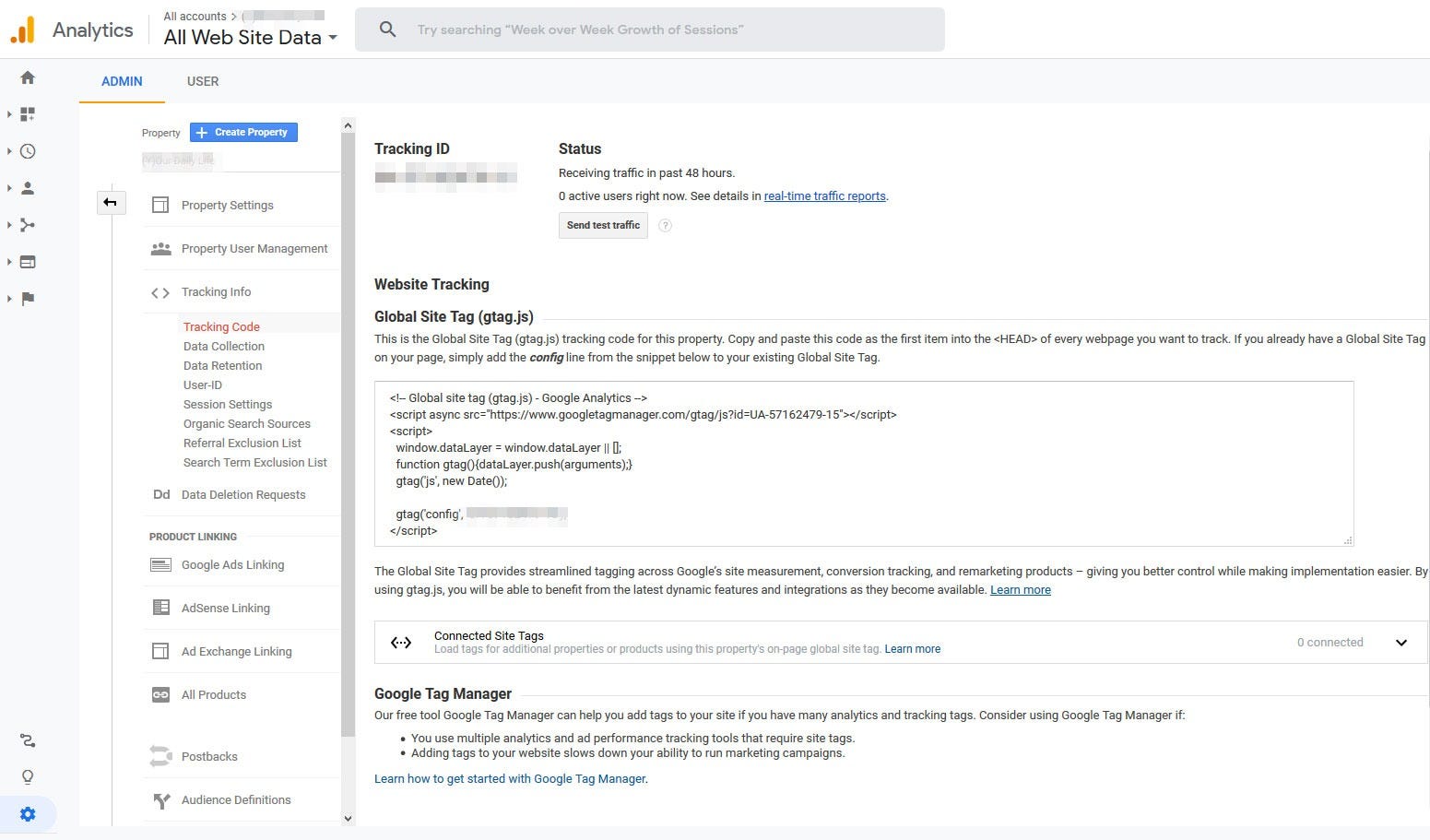1430x840 pixels.
Task: Click the Google Ads Linking icon
Action: tap(160, 564)
